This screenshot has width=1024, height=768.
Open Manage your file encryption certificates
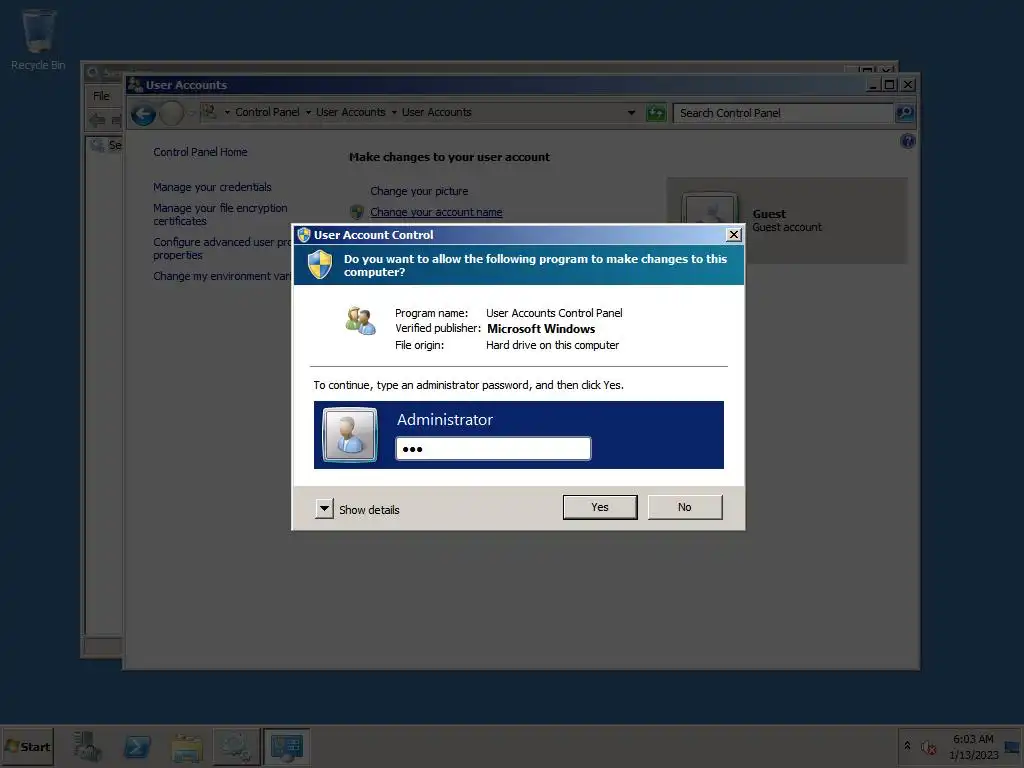click(220, 215)
